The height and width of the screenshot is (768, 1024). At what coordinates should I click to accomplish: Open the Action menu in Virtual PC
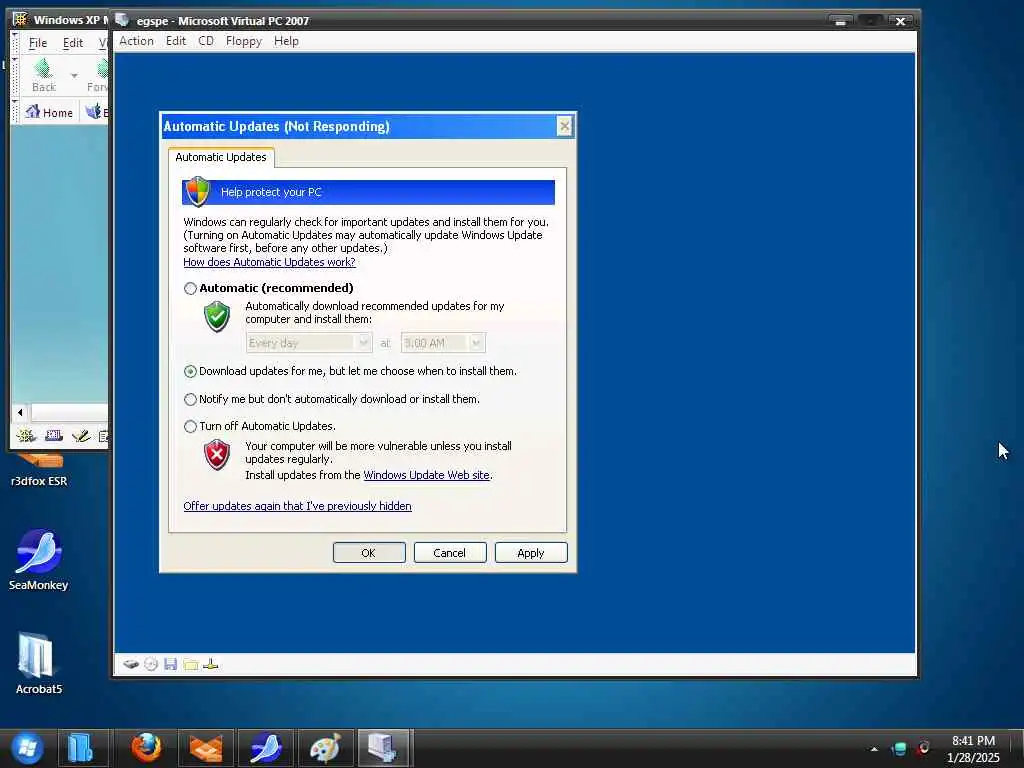point(136,41)
